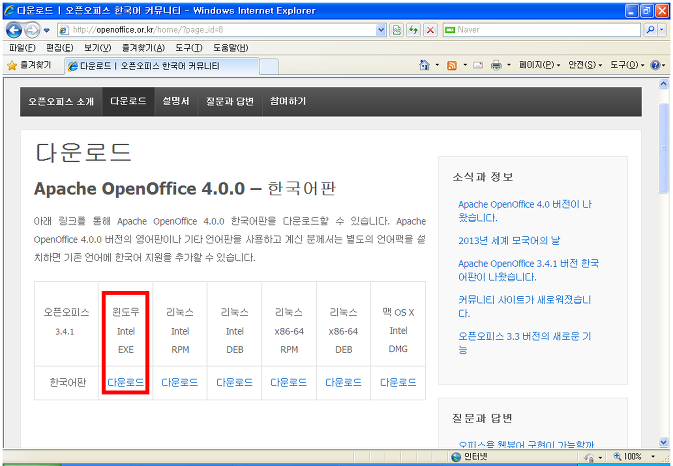Open 질문과 답변 navigation item
The width and height of the screenshot is (673, 466).
tap(230, 102)
